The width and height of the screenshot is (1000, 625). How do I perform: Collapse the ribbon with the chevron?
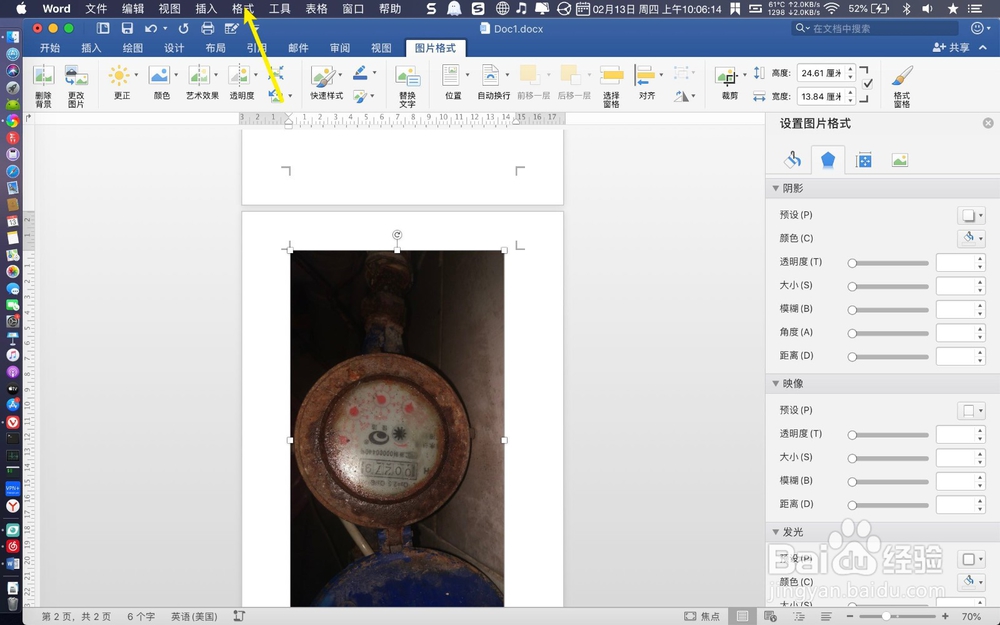(x=983, y=47)
